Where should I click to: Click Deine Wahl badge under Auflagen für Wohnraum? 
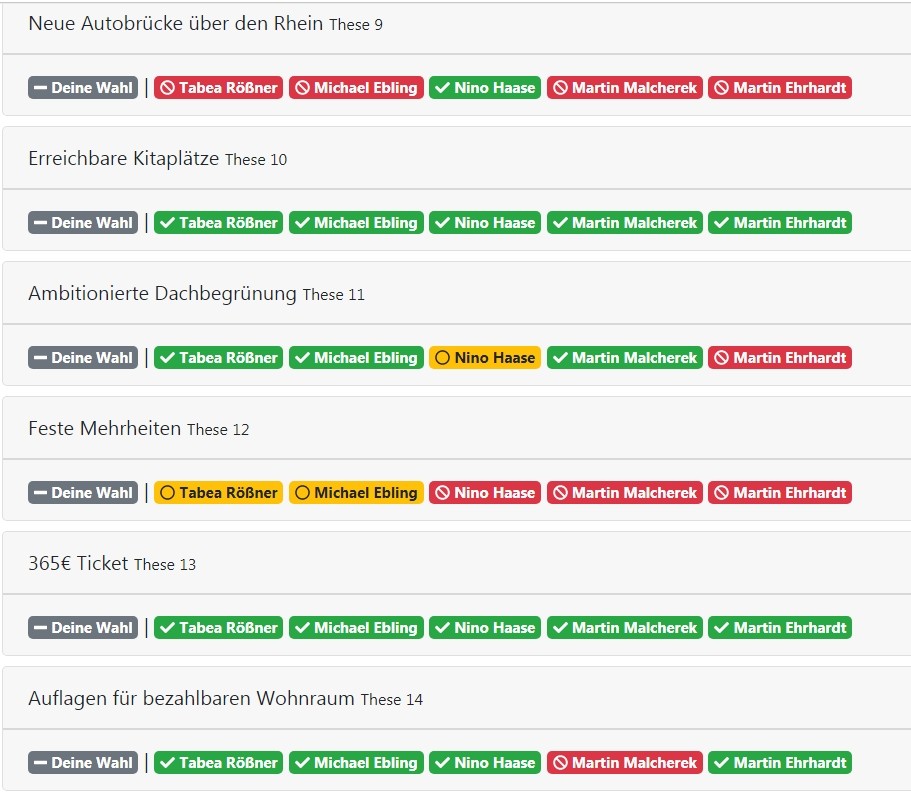[x=83, y=762]
